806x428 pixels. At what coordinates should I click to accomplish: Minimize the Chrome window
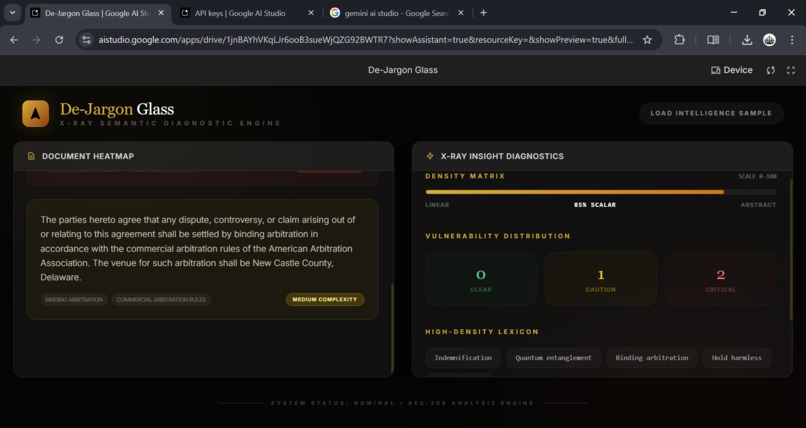point(734,13)
